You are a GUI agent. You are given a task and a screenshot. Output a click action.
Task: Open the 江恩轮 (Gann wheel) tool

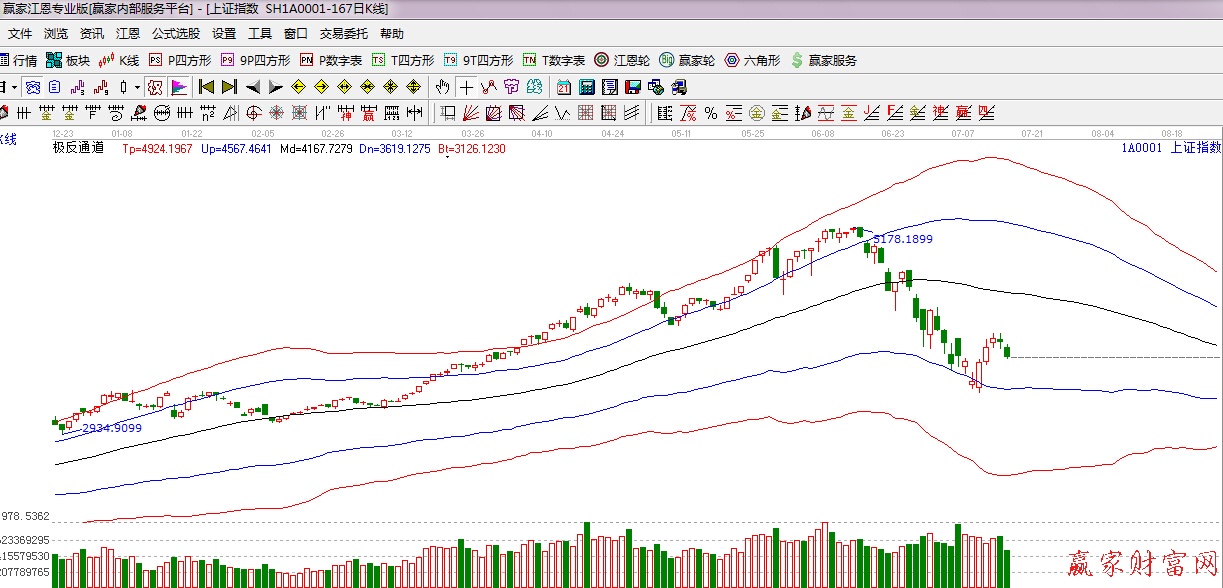[622, 60]
